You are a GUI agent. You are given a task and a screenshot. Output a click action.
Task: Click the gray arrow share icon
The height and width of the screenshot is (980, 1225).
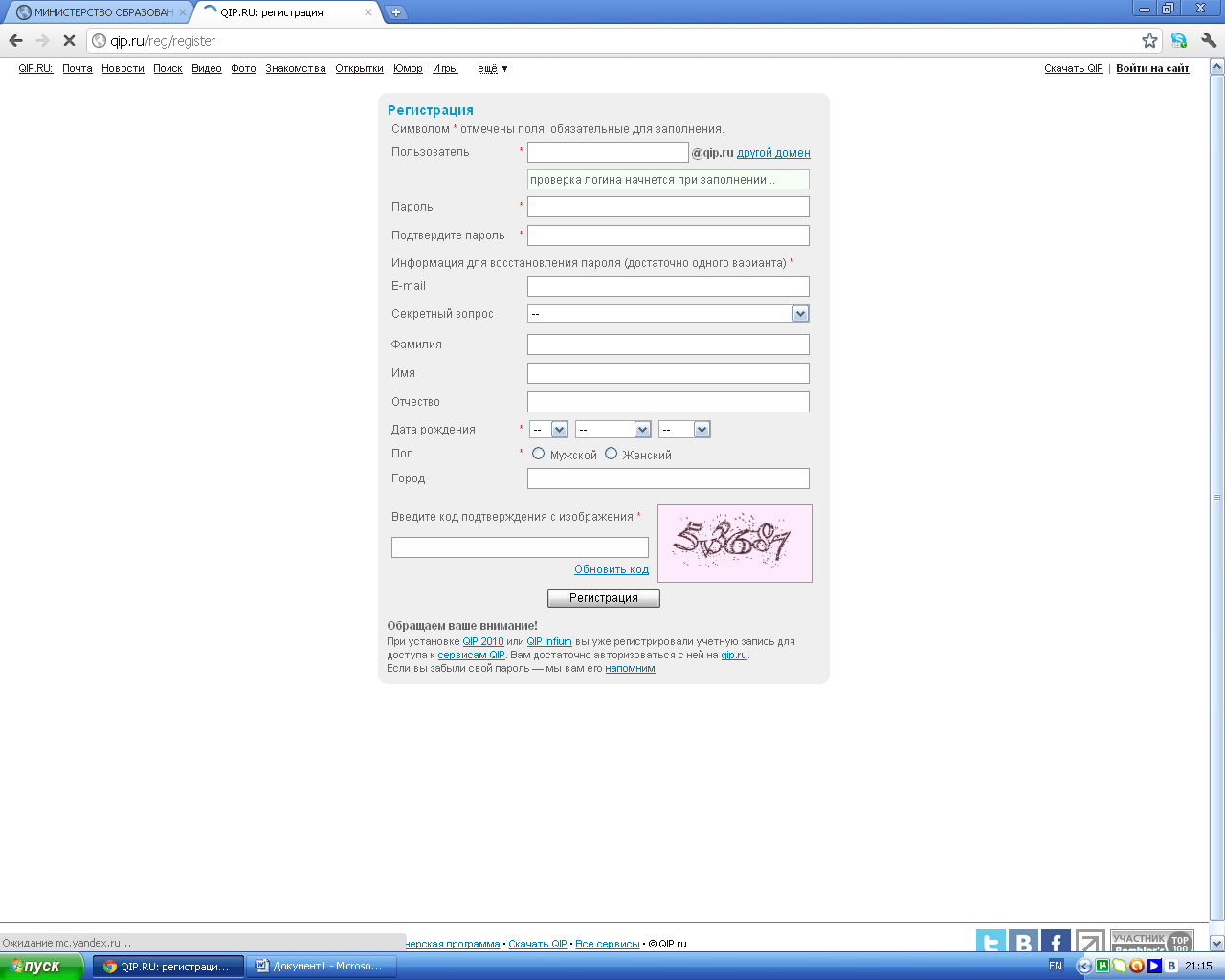(x=1089, y=943)
